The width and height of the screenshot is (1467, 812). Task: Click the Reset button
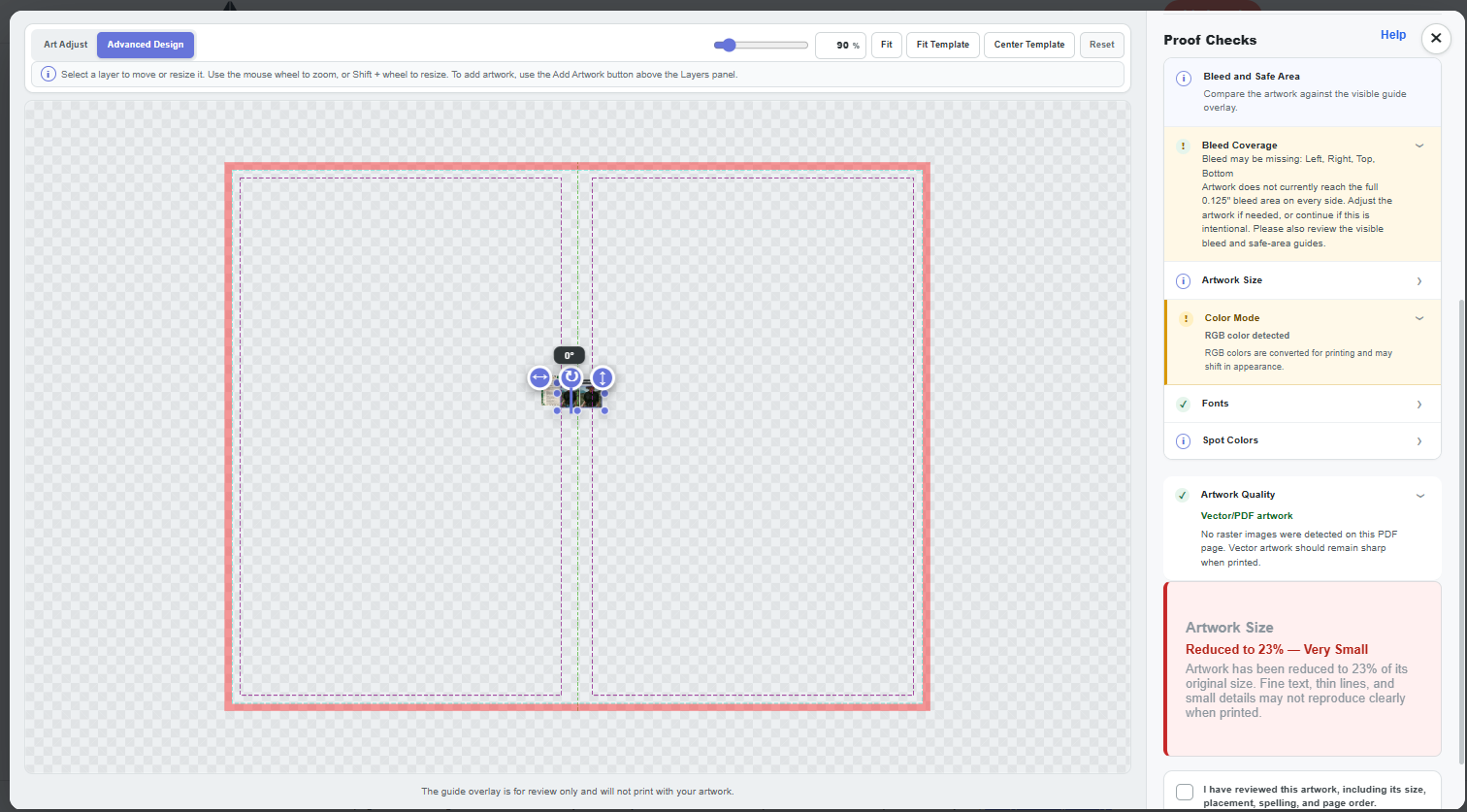(x=1102, y=45)
